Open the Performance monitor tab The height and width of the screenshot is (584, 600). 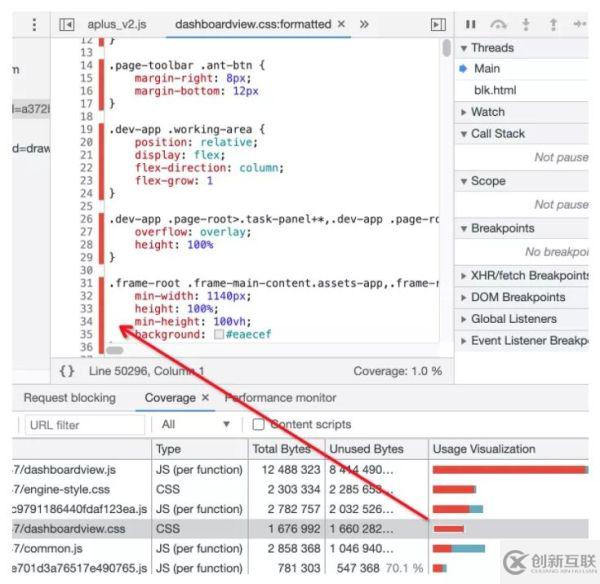pyautogui.click(x=280, y=398)
